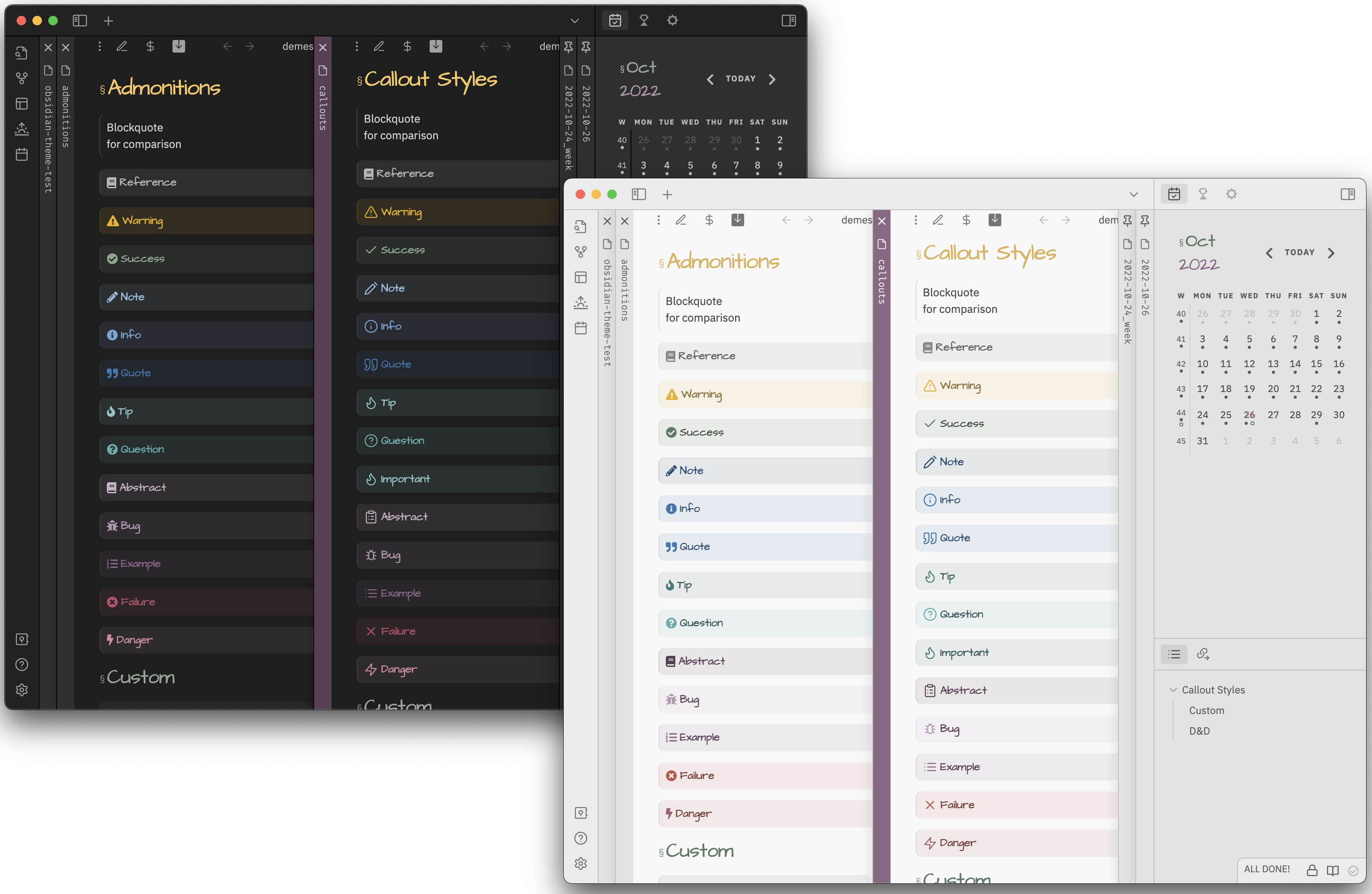The height and width of the screenshot is (894, 1372).
Task: Click the dollar sign icon in dark Admonitions pane
Action: coord(150,46)
